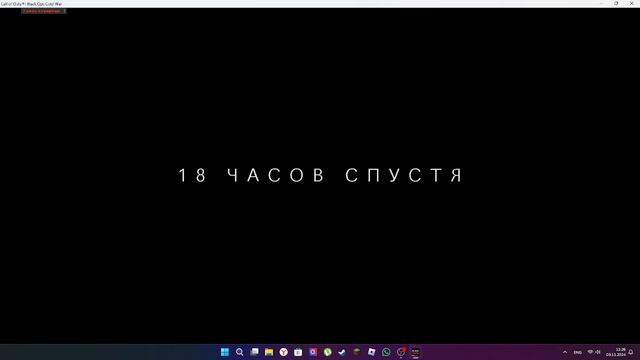The width and height of the screenshot is (640, 360).
Task: Open WhatsApp from the taskbar
Action: coord(386,352)
